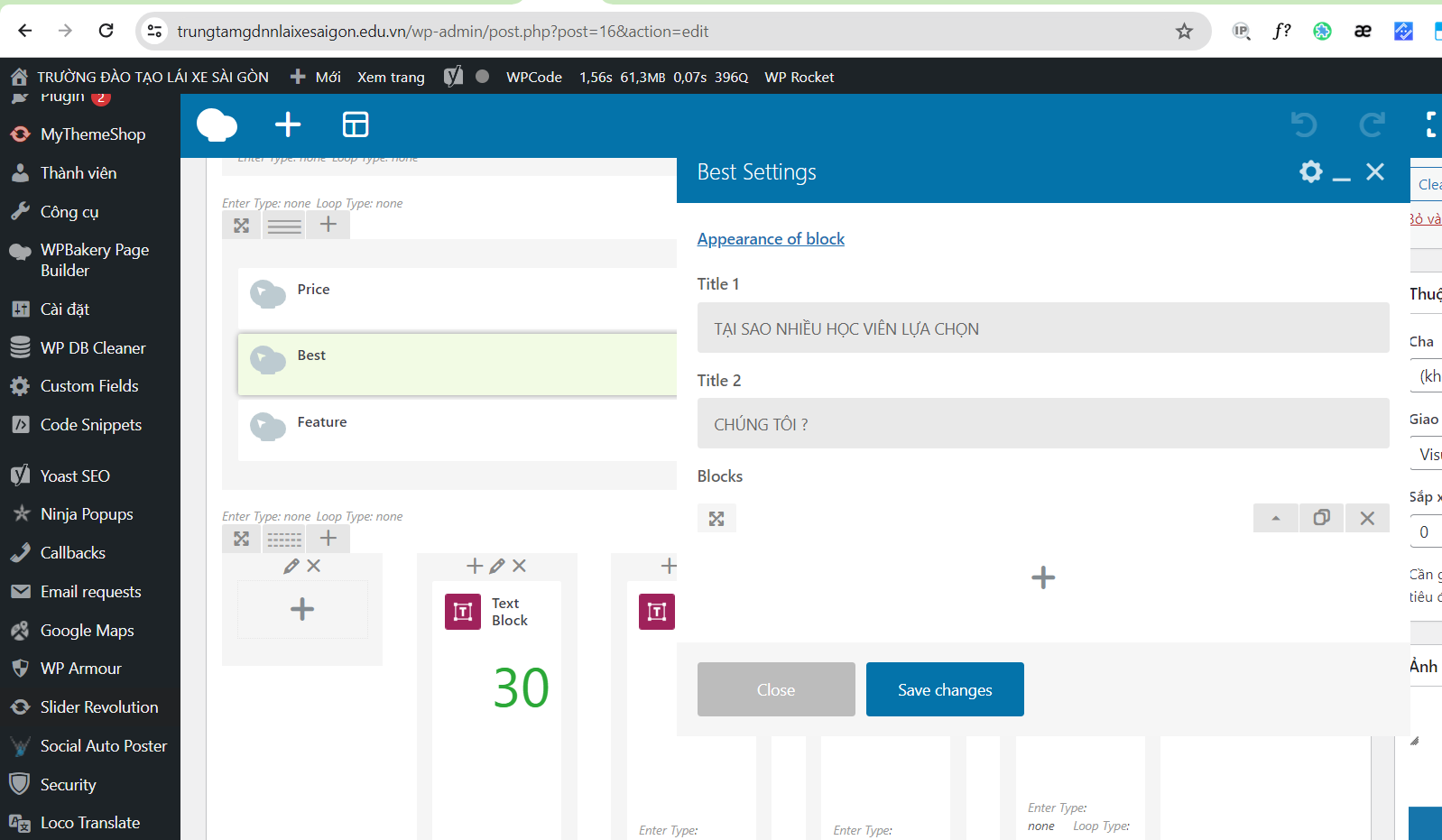Add element inside empty first column

(302, 609)
